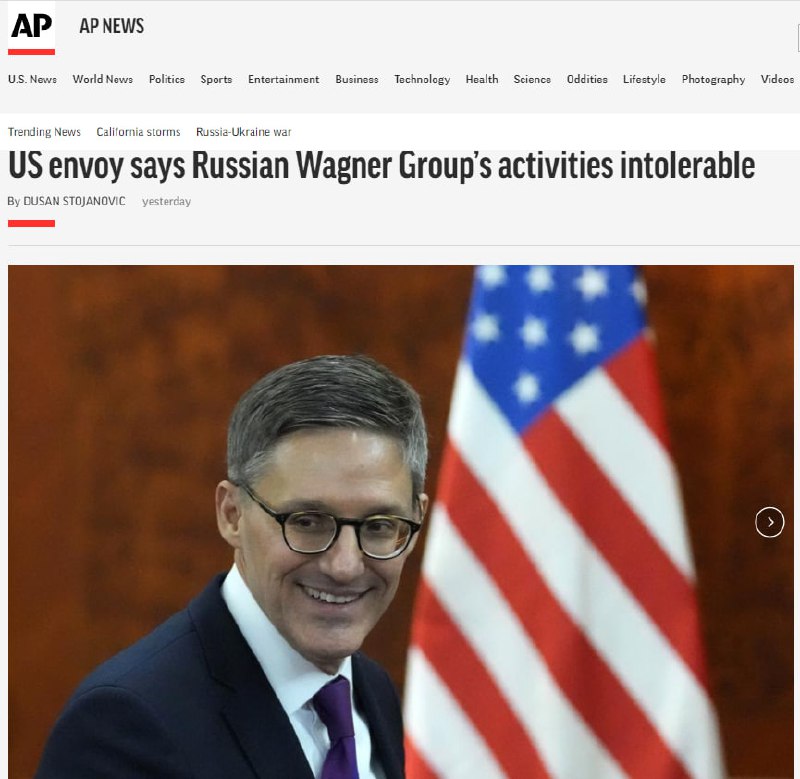The image size is (800, 779).
Task: Open the Photography section
Action: pyautogui.click(x=713, y=79)
